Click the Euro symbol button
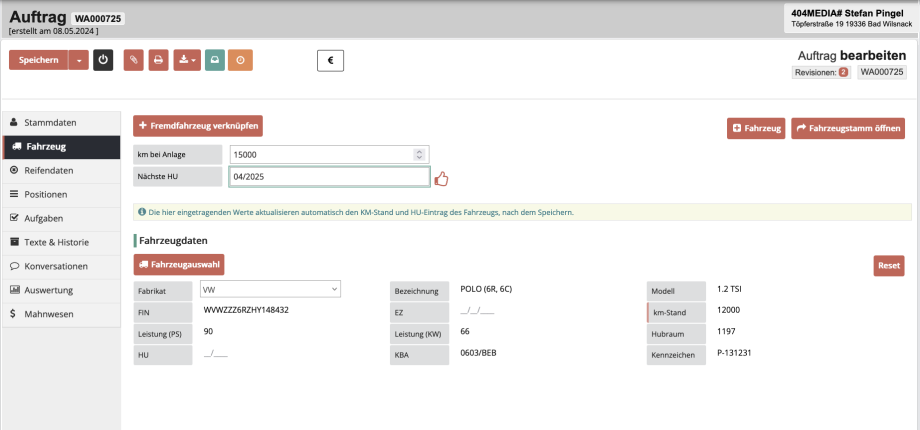This screenshot has width=920, height=430. click(x=331, y=60)
